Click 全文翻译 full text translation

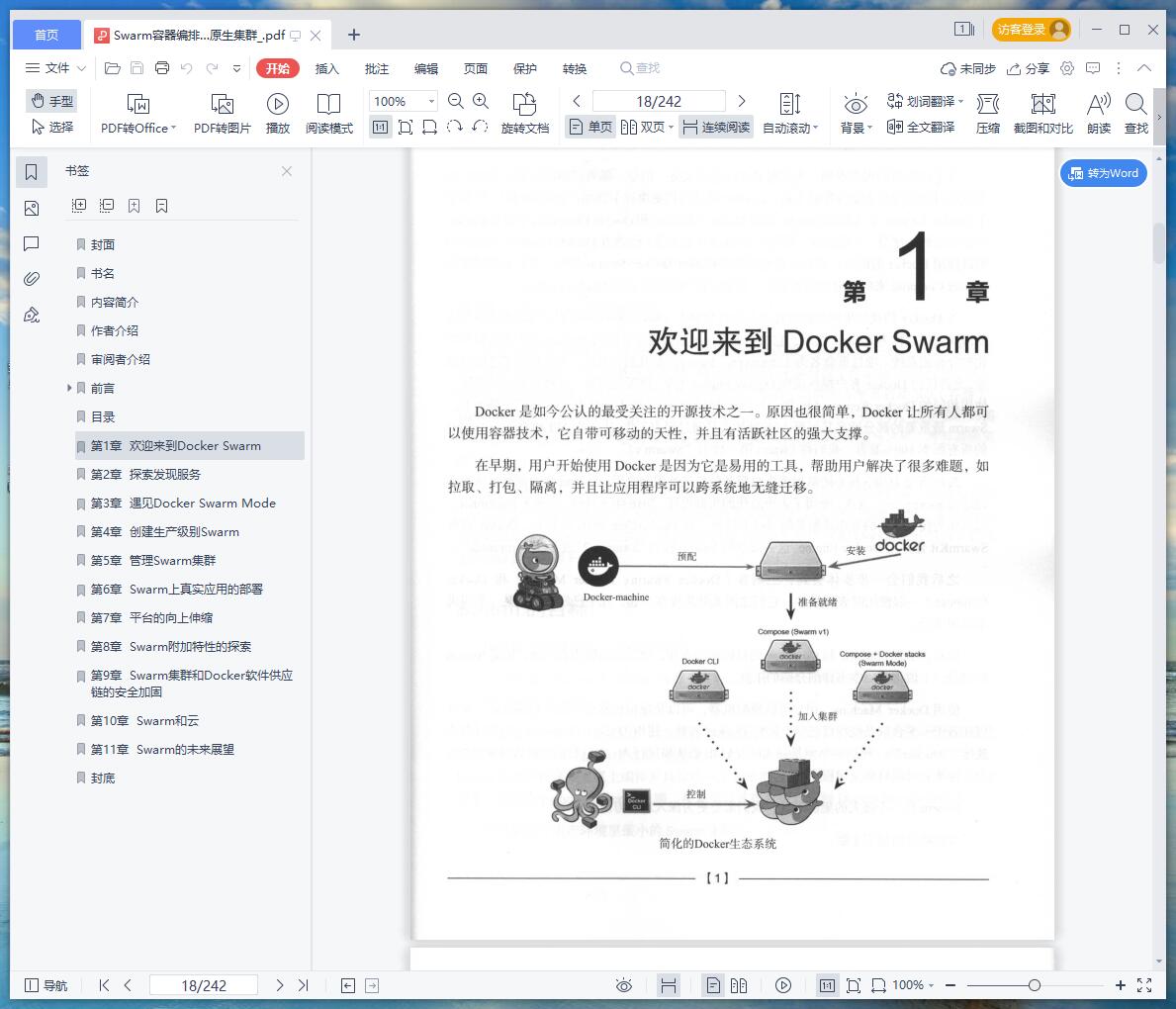(921, 127)
